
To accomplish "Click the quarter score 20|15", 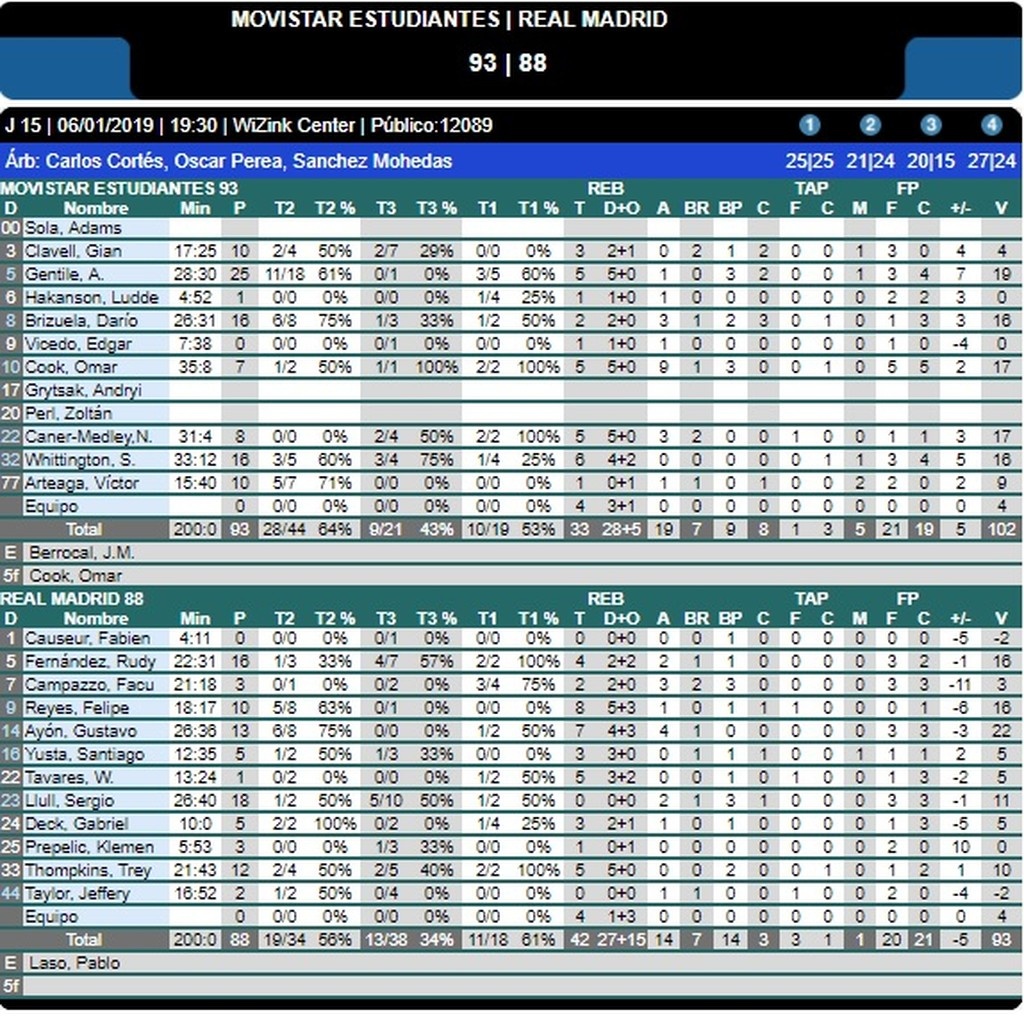I will coord(931,161).
